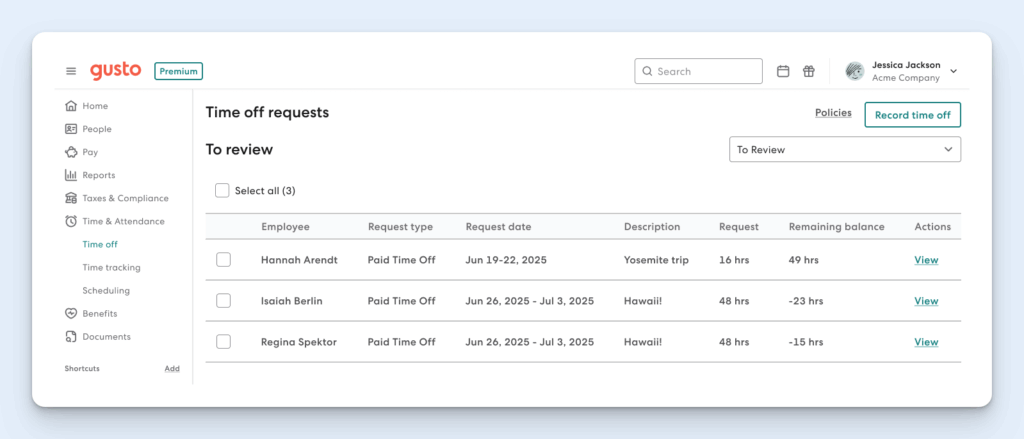Open Scheduling submenu item

tap(106, 291)
